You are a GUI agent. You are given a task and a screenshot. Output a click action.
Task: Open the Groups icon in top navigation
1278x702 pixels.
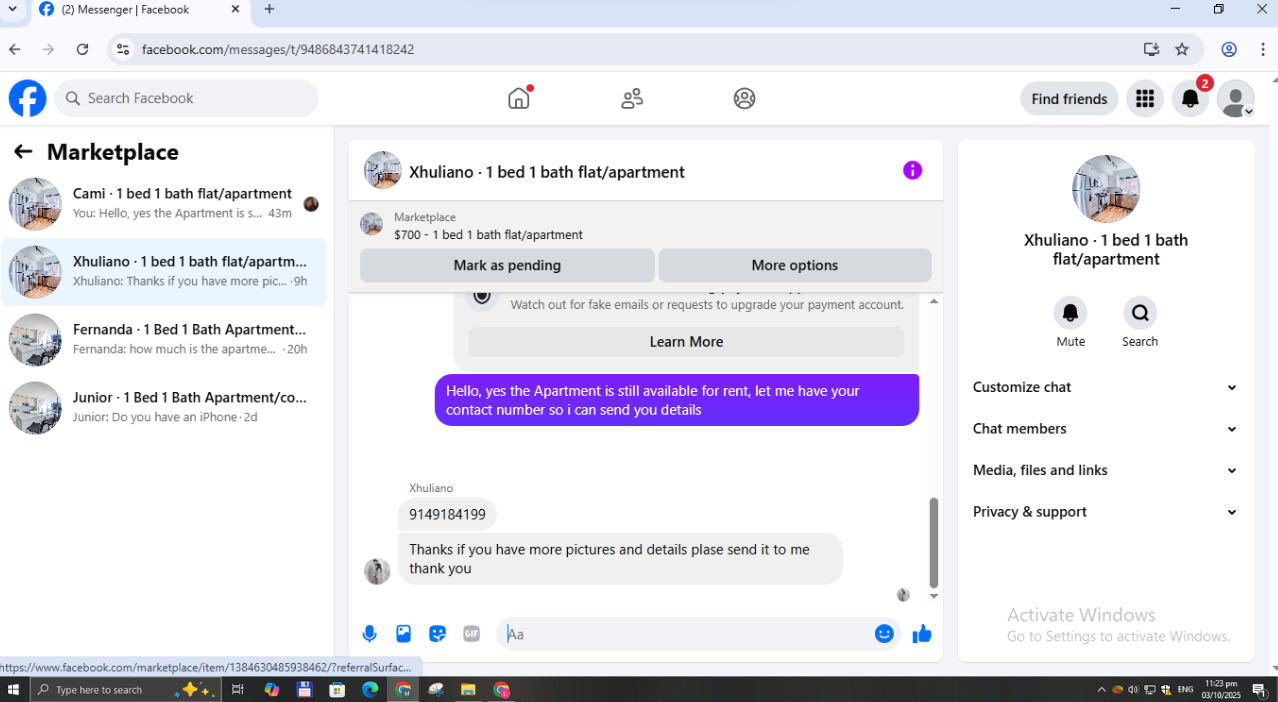(744, 98)
